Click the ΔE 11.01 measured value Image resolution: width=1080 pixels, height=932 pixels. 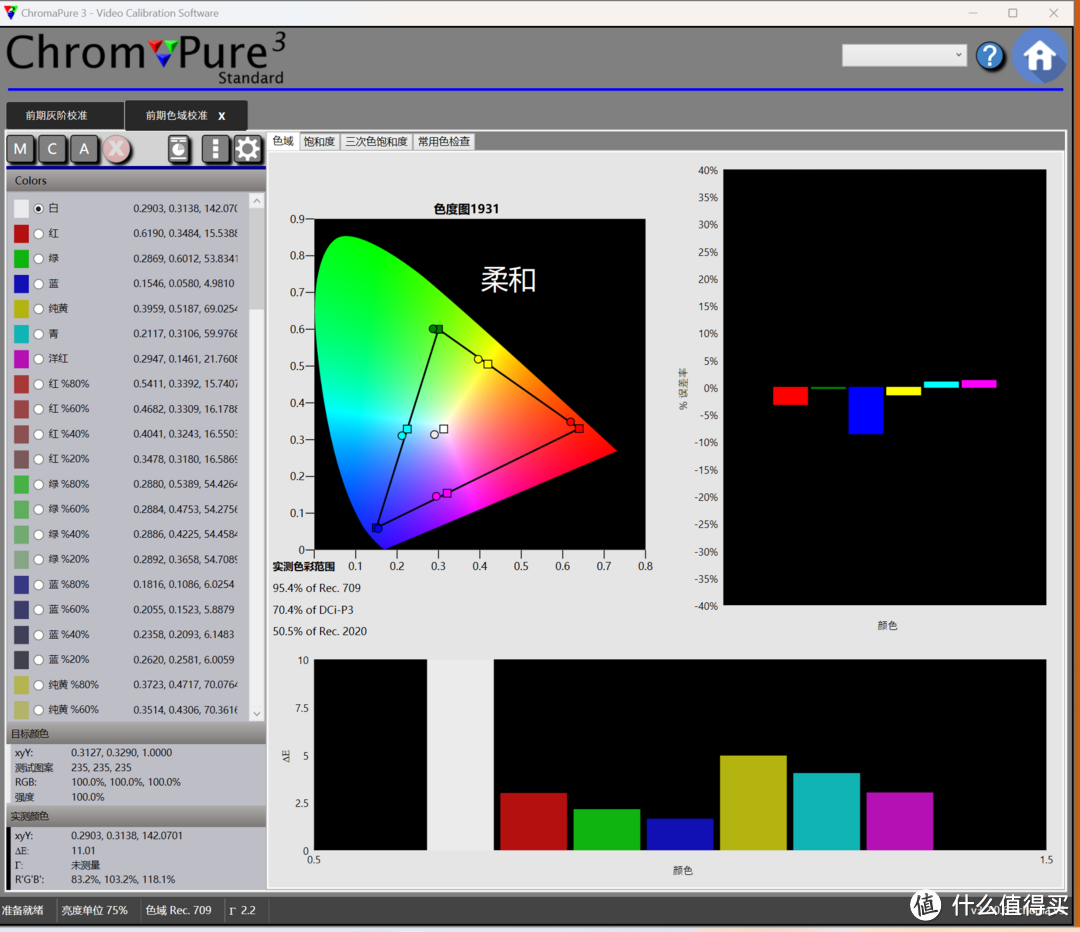[x=83, y=851]
